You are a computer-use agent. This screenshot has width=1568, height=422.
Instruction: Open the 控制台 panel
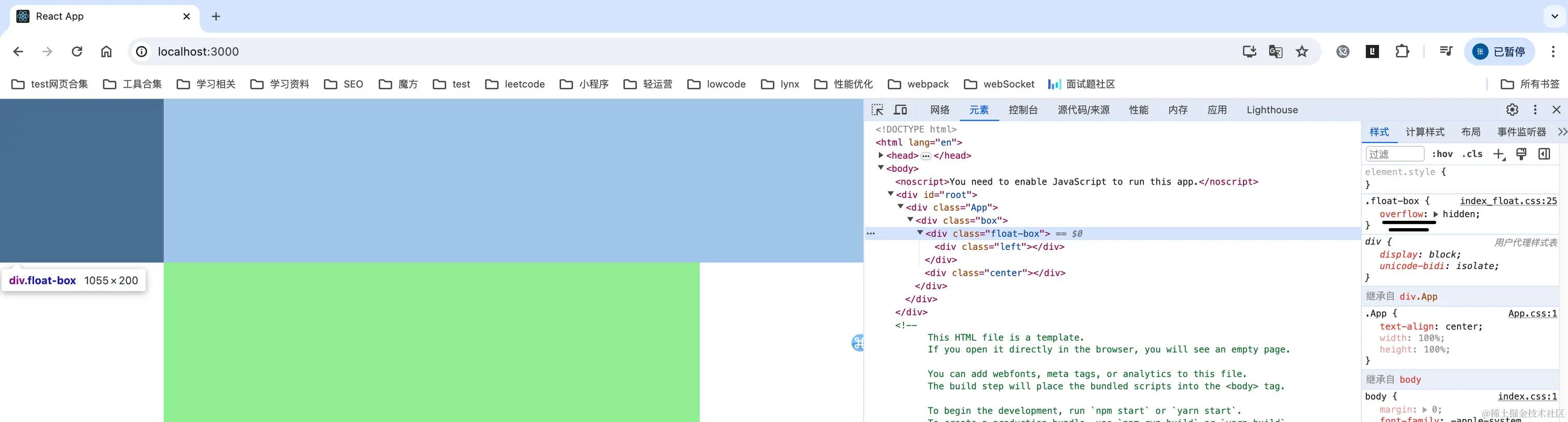(1023, 109)
